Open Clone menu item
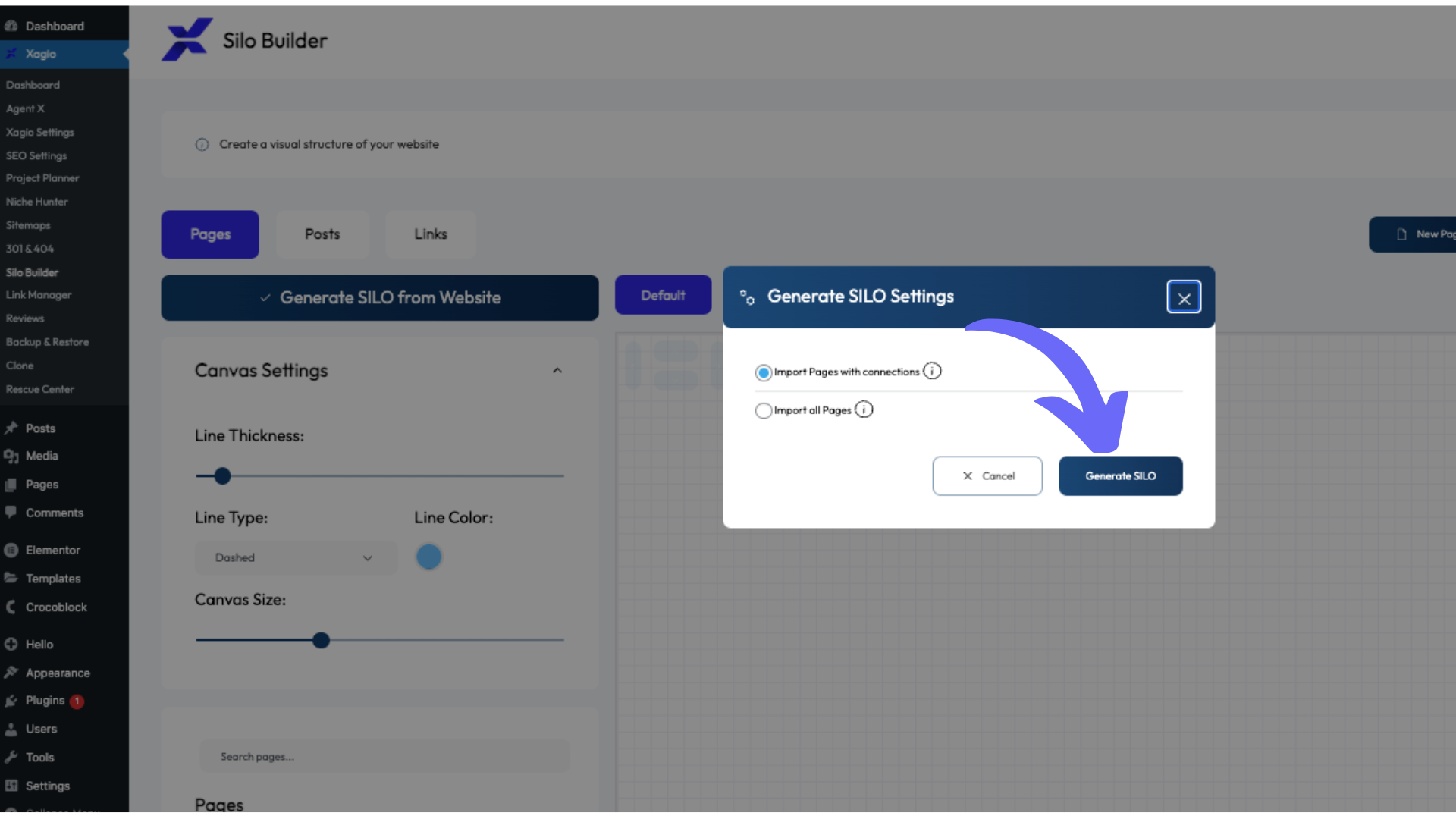The image size is (1456, 819). pos(20,366)
